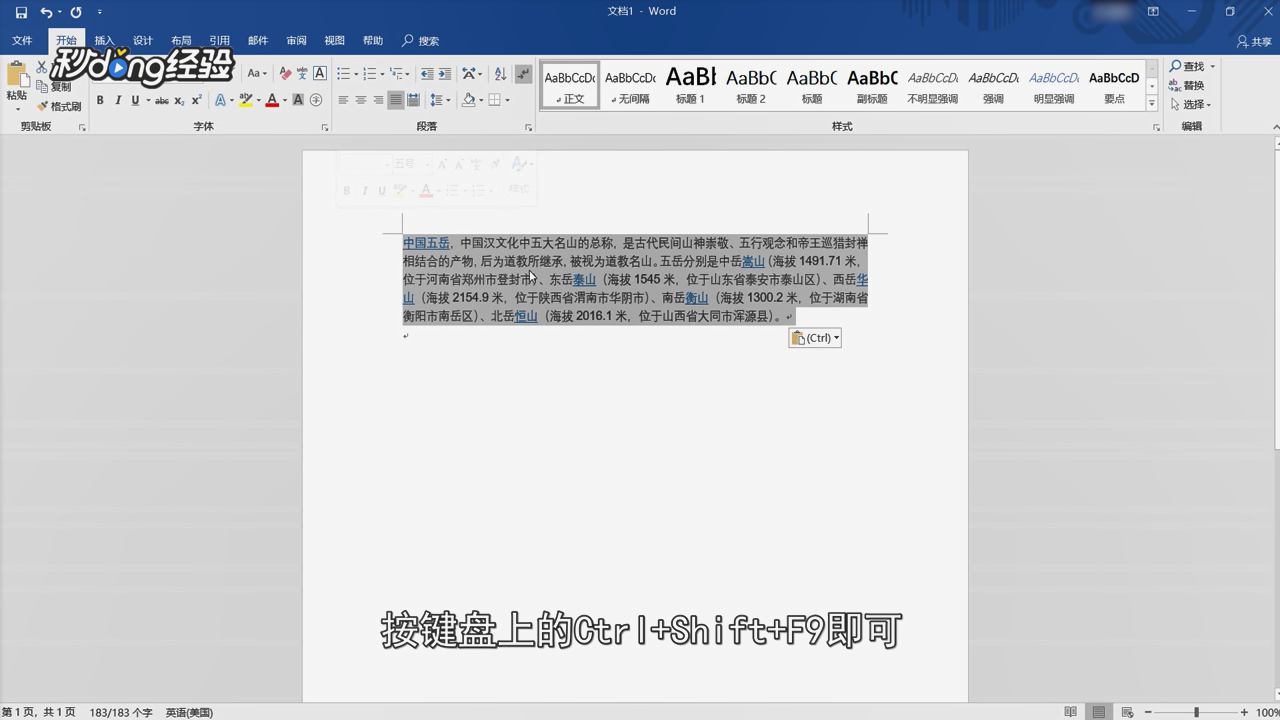Open the Paste Options (Ctrl) dropdown

click(814, 337)
